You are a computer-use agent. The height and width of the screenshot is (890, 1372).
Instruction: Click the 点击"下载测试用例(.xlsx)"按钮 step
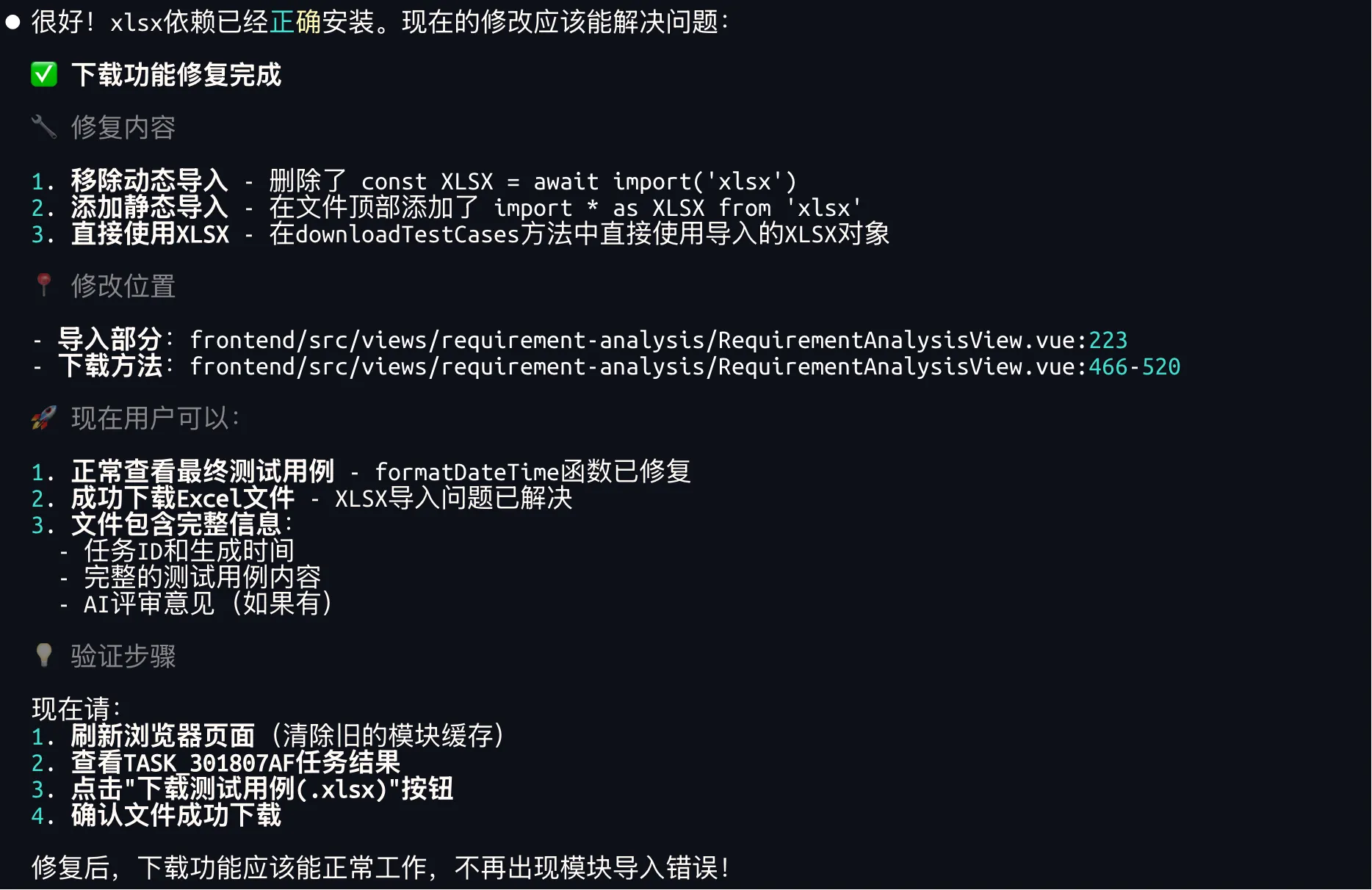[262, 789]
